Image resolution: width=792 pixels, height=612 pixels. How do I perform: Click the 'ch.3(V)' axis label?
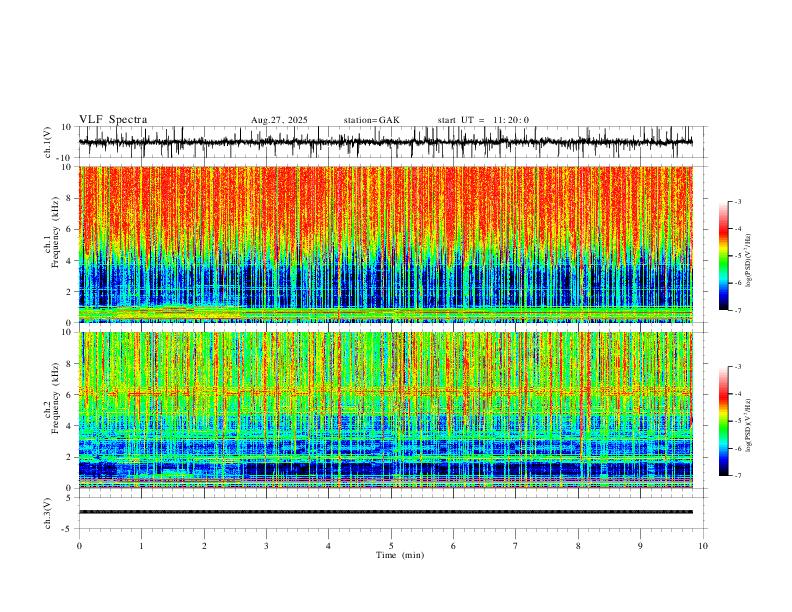48,513
